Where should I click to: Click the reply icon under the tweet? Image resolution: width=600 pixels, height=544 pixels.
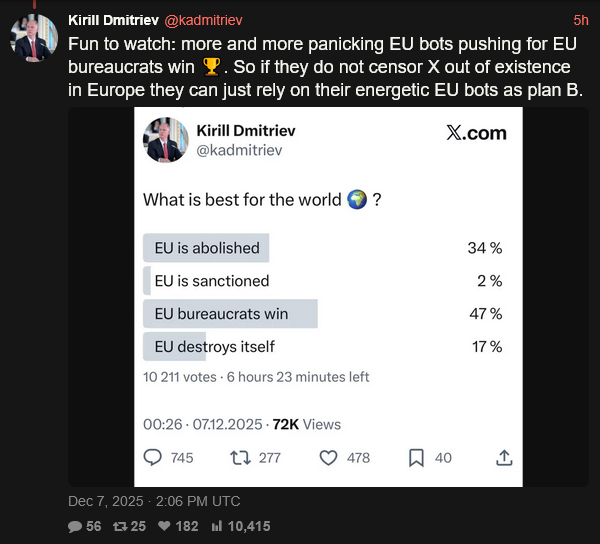coord(75,526)
